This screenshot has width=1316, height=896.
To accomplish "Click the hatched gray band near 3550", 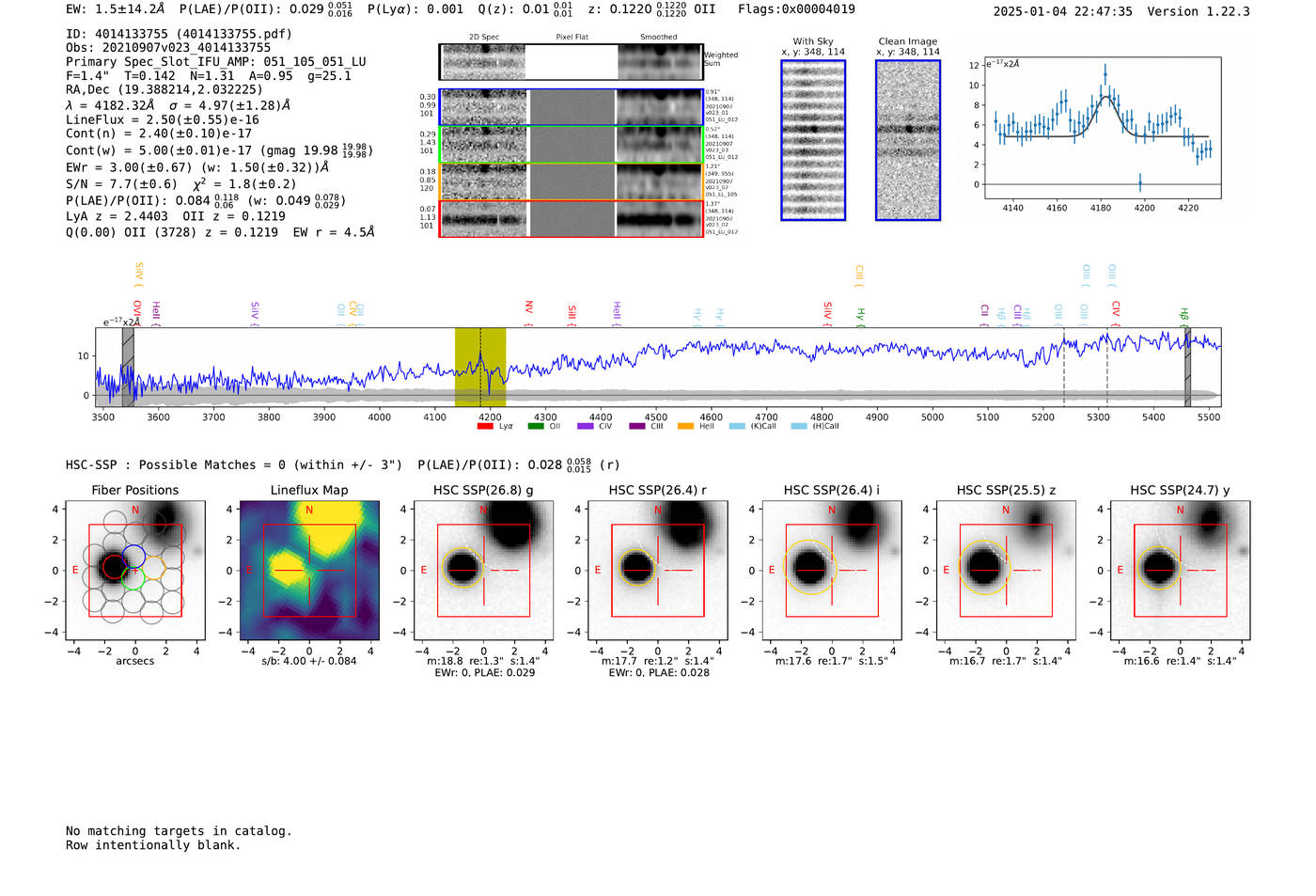I will coord(128,367).
